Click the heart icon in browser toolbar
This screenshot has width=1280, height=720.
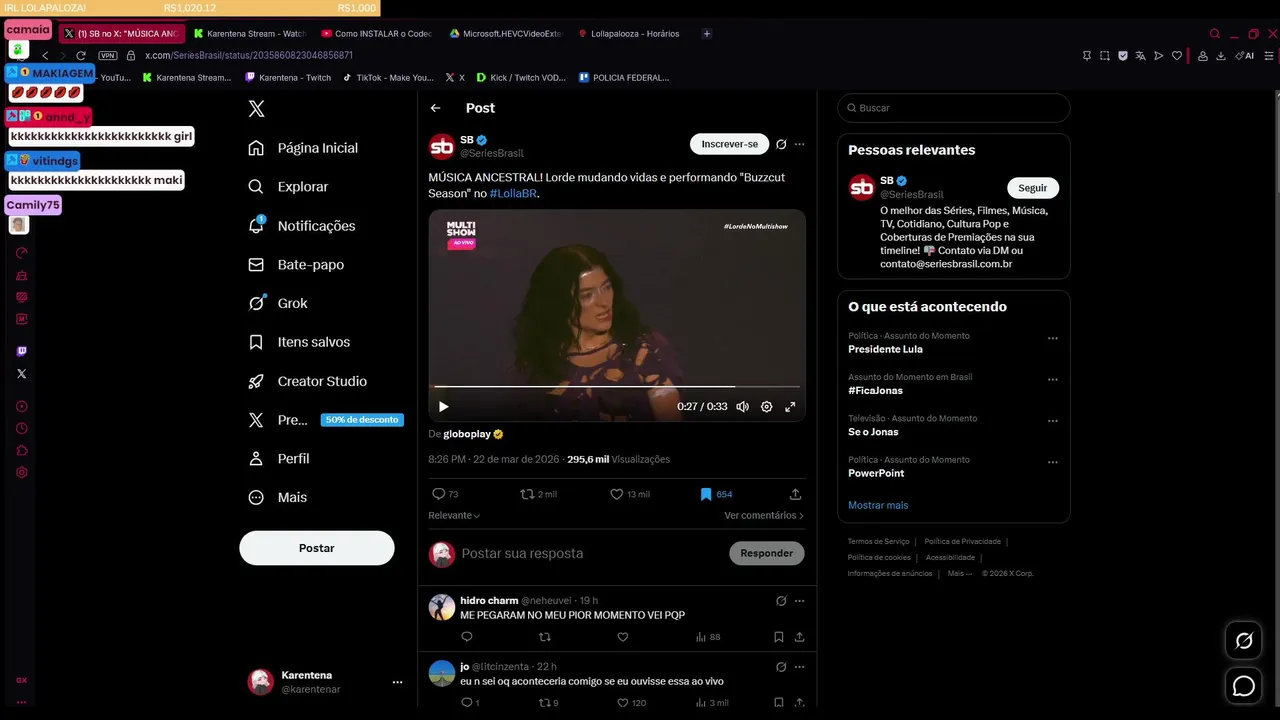[x=1177, y=56]
